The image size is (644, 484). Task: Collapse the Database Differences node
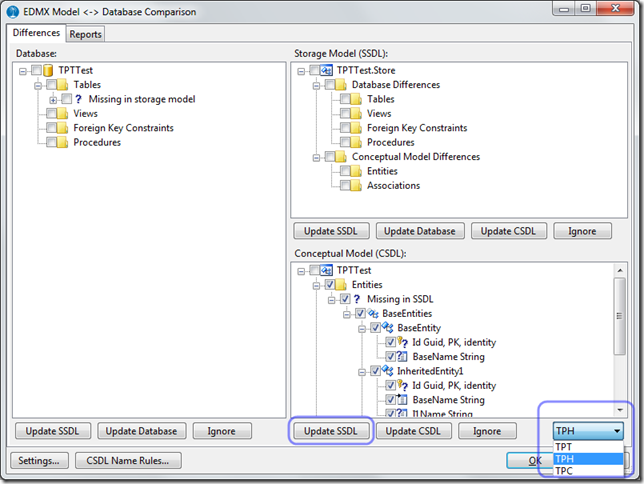click(316, 86)
